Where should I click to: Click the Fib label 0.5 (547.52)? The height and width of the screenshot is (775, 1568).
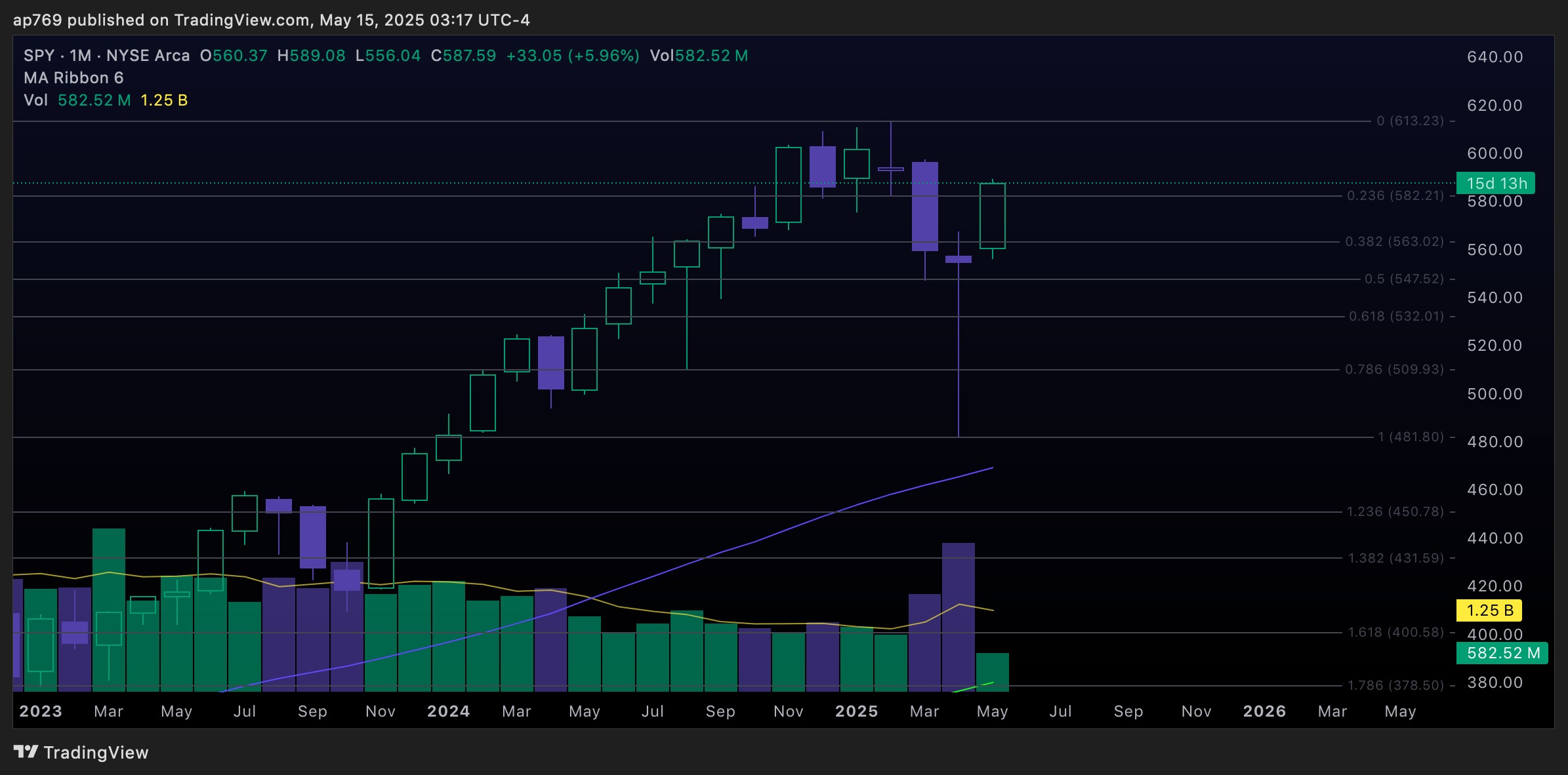1404,279
